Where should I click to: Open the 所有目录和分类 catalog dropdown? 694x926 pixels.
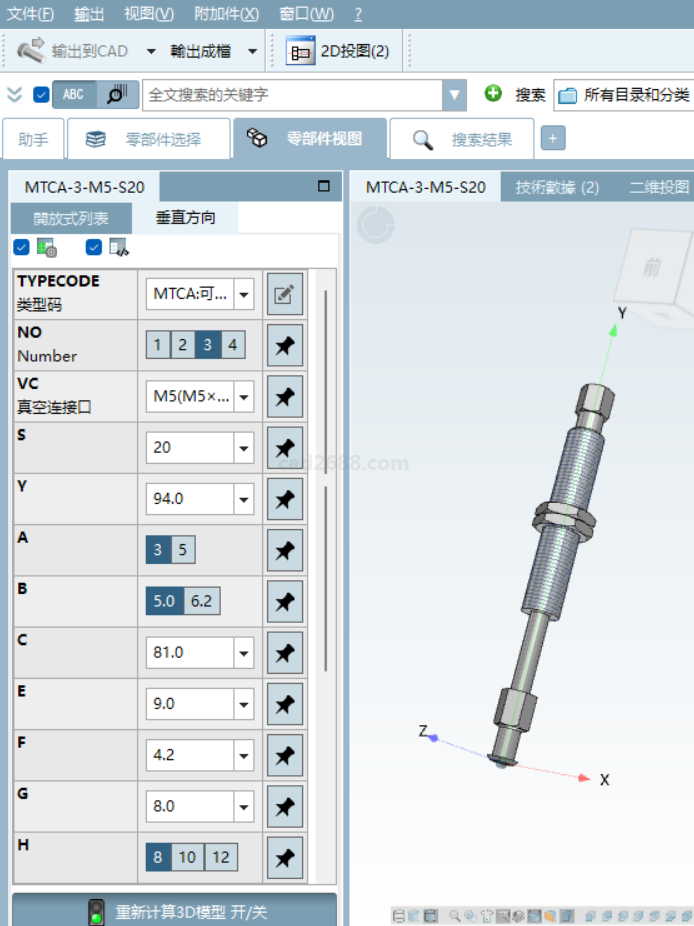pos(623,95)
